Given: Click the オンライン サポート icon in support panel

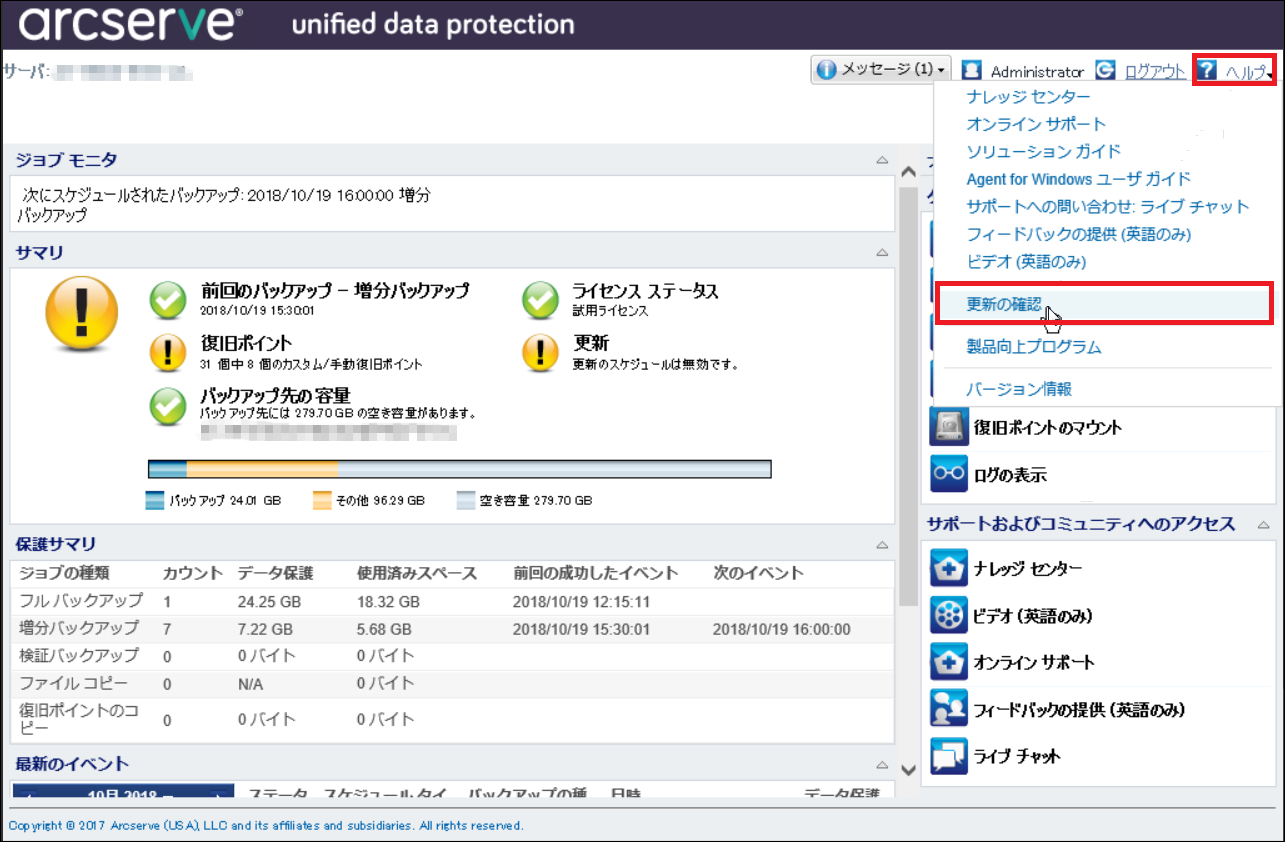Looking at the screenshot, I should (949, 662).
